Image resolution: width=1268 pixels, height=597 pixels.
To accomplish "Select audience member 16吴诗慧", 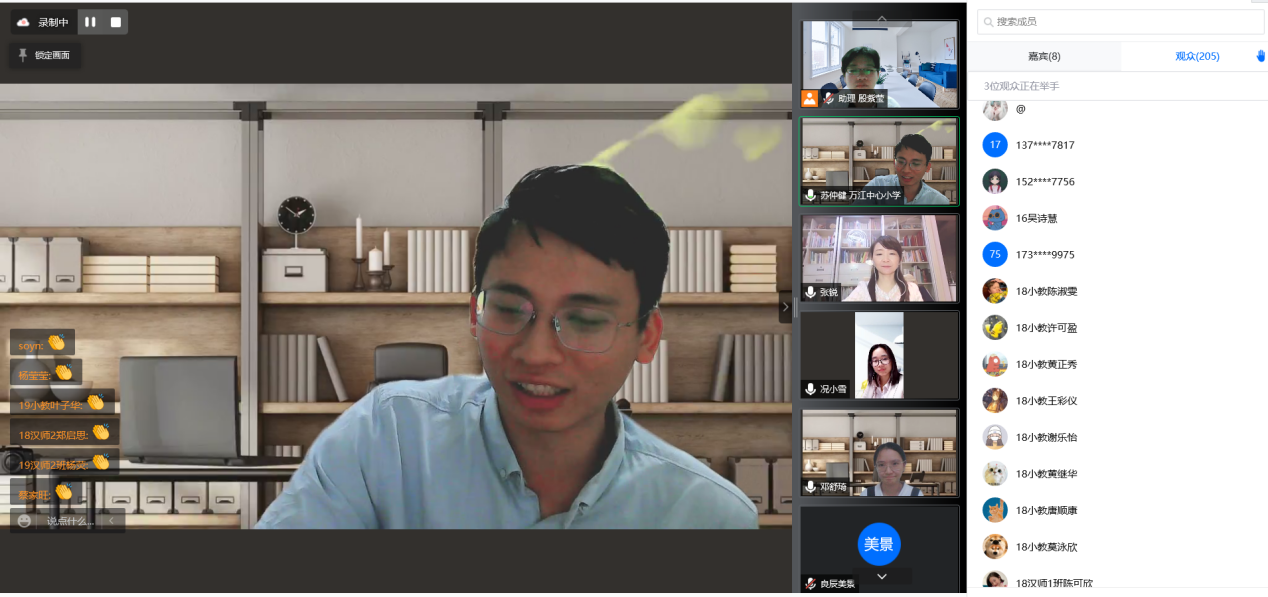I will point(1036,218).
